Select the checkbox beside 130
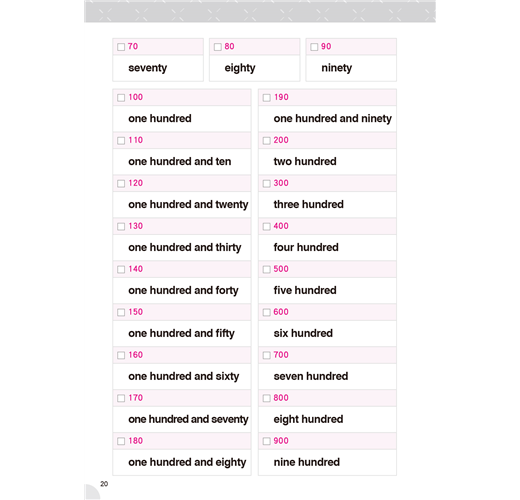 click(x=121, y=227)
